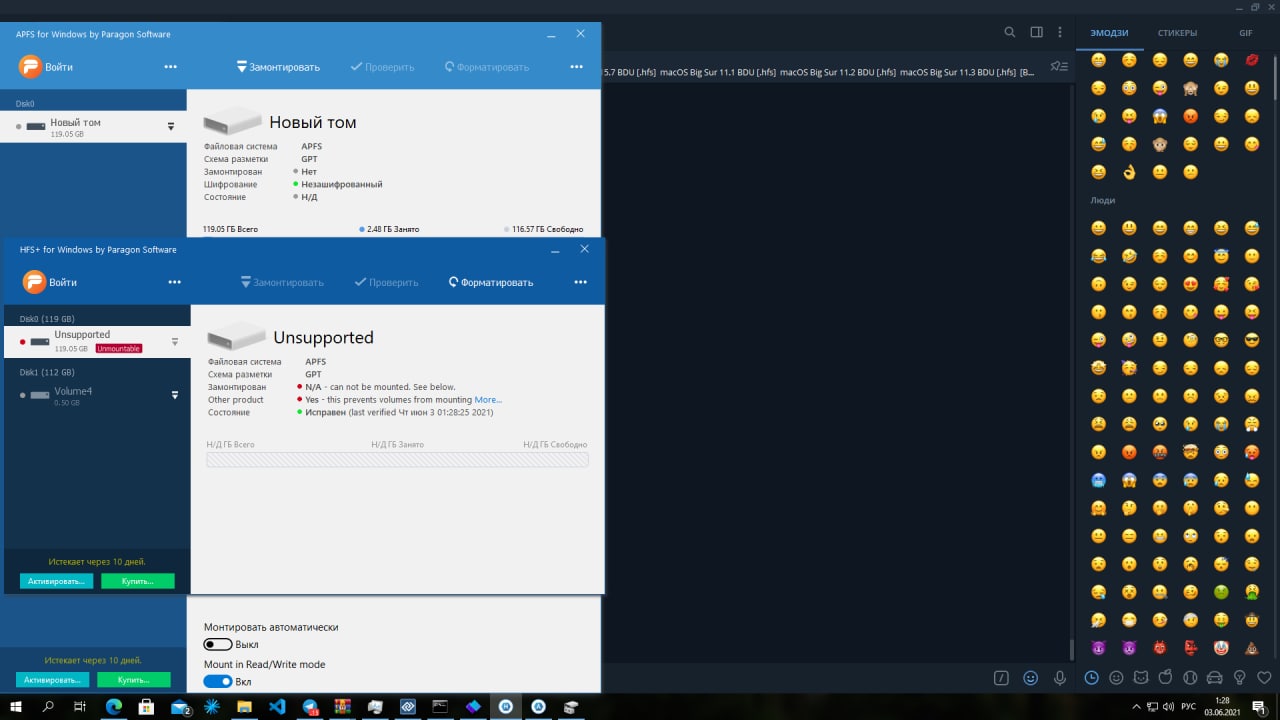Screen dimensions: 1280x720
Task: Expand the Новый том eject arrow in the APFS sidebar
Action: pos(171,126)
